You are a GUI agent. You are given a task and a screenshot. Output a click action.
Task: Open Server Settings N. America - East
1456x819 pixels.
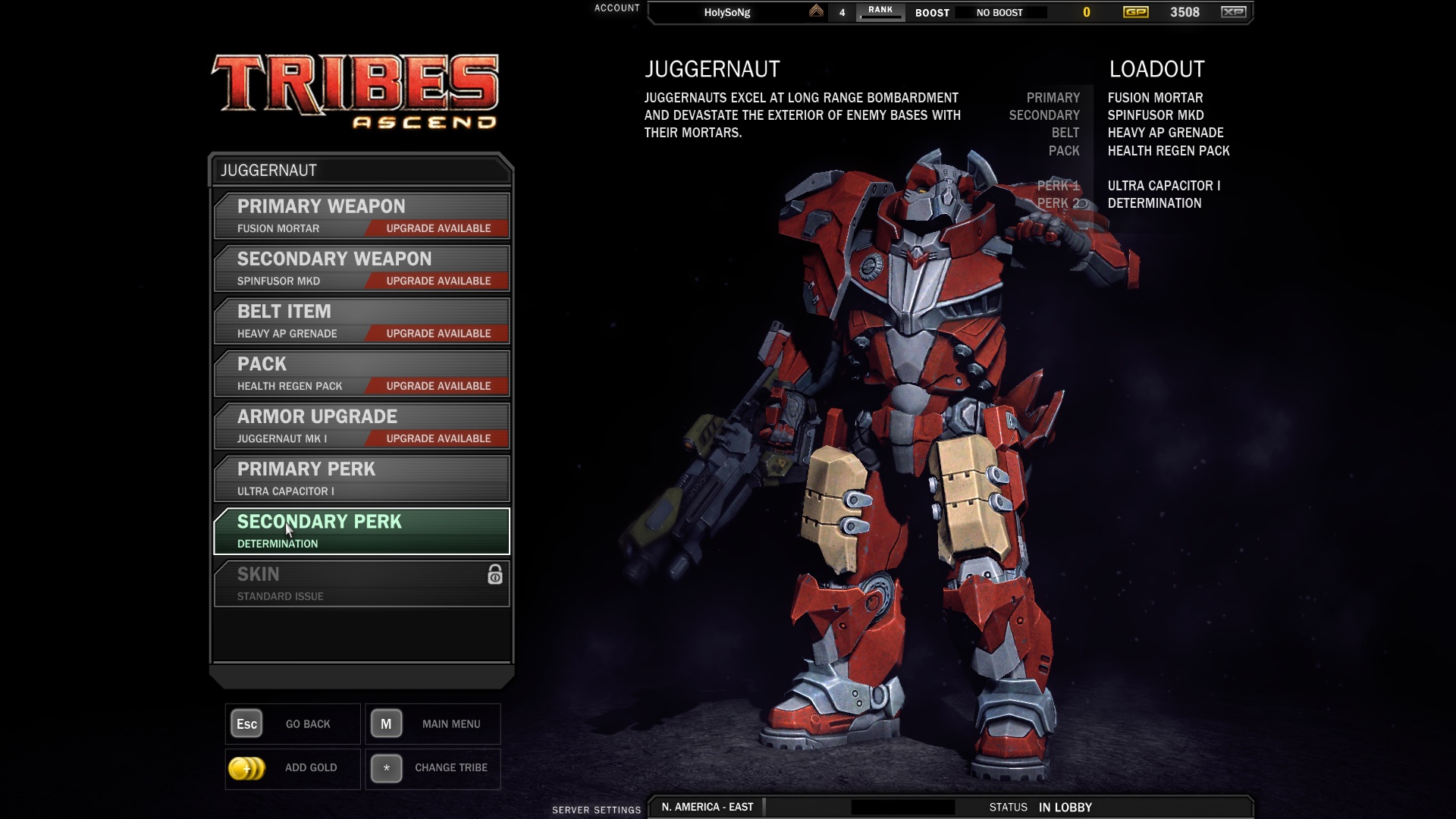click(707, 808)
